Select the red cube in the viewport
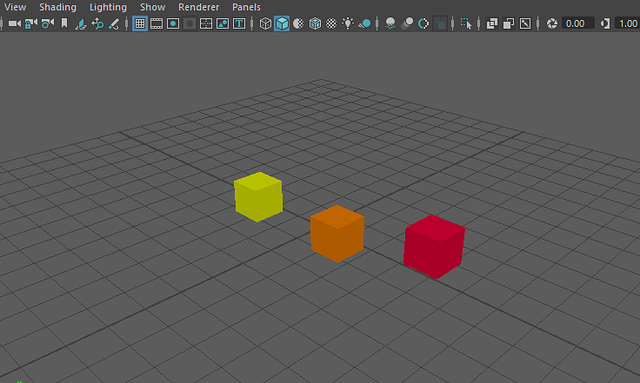 (434, 247)
